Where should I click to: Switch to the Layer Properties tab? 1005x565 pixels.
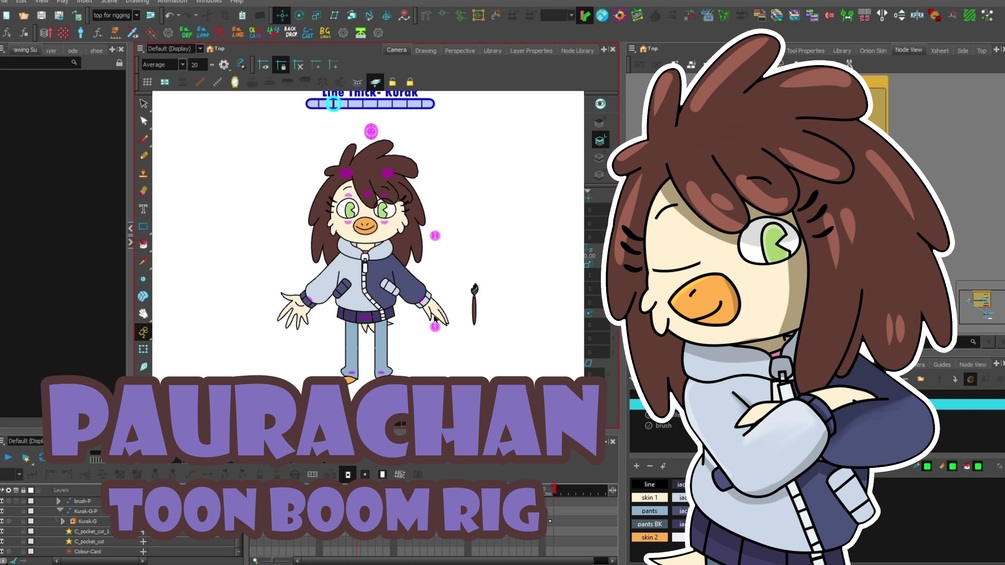click(x=531, y=50)
